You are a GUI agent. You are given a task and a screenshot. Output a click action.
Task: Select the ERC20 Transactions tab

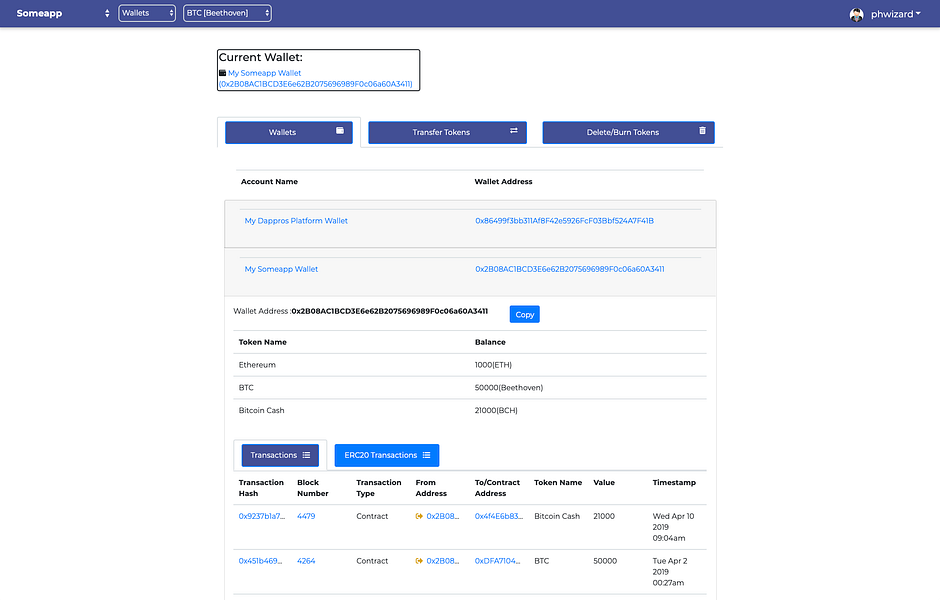[387, 456]
